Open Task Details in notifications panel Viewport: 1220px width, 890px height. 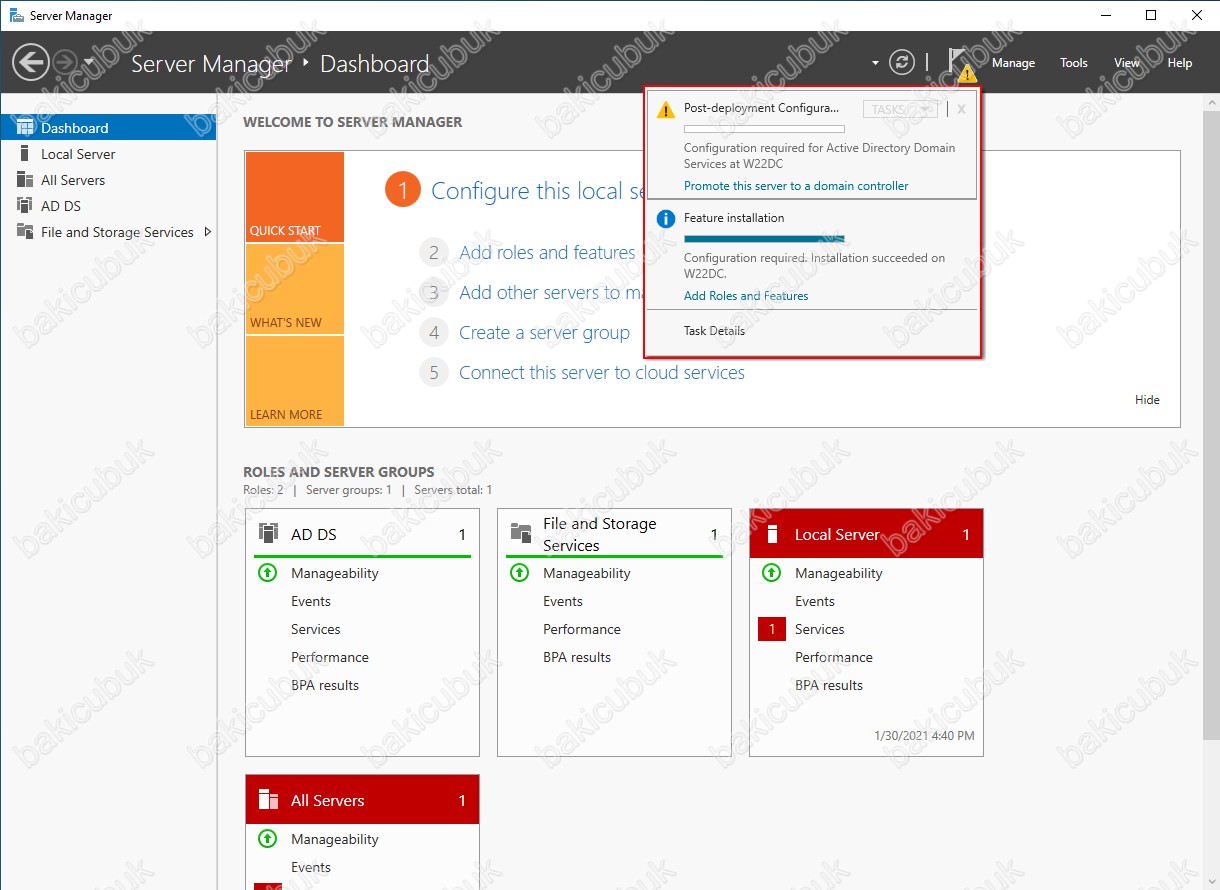714,331
